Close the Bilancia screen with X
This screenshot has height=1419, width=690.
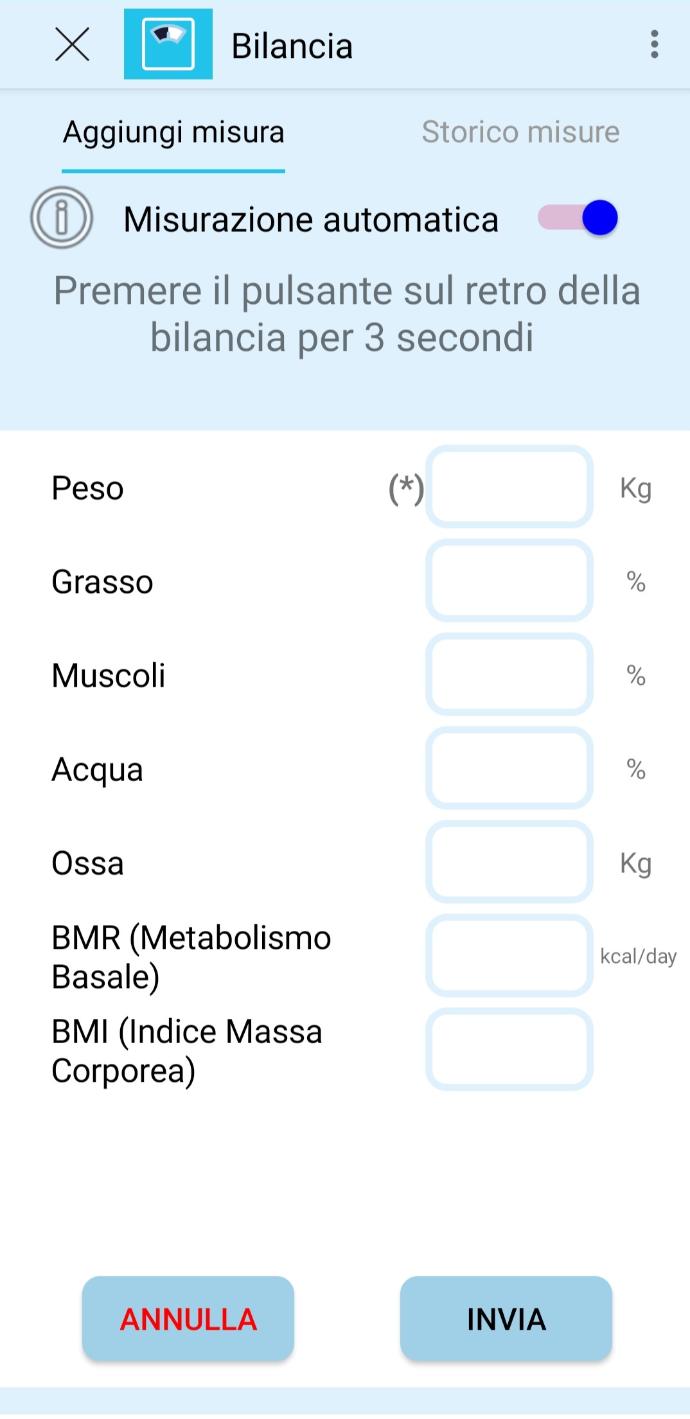tap(72, 45)
